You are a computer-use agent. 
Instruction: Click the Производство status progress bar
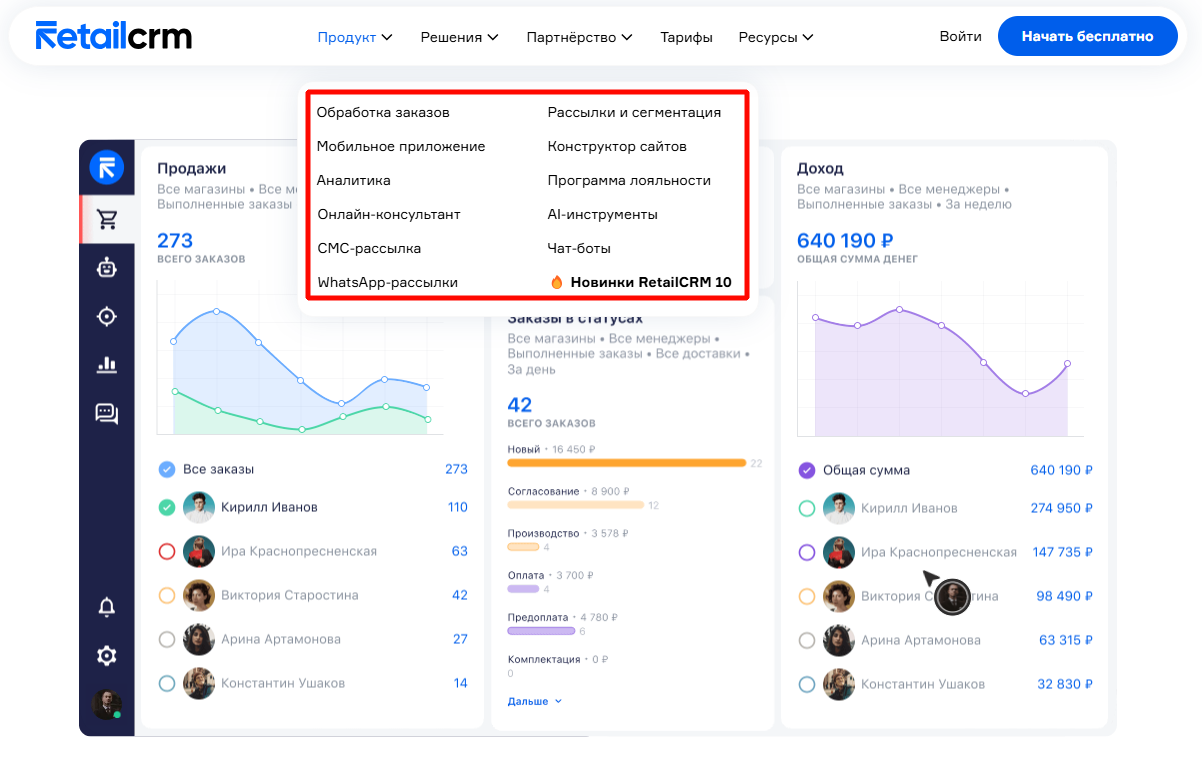point(523,547)
